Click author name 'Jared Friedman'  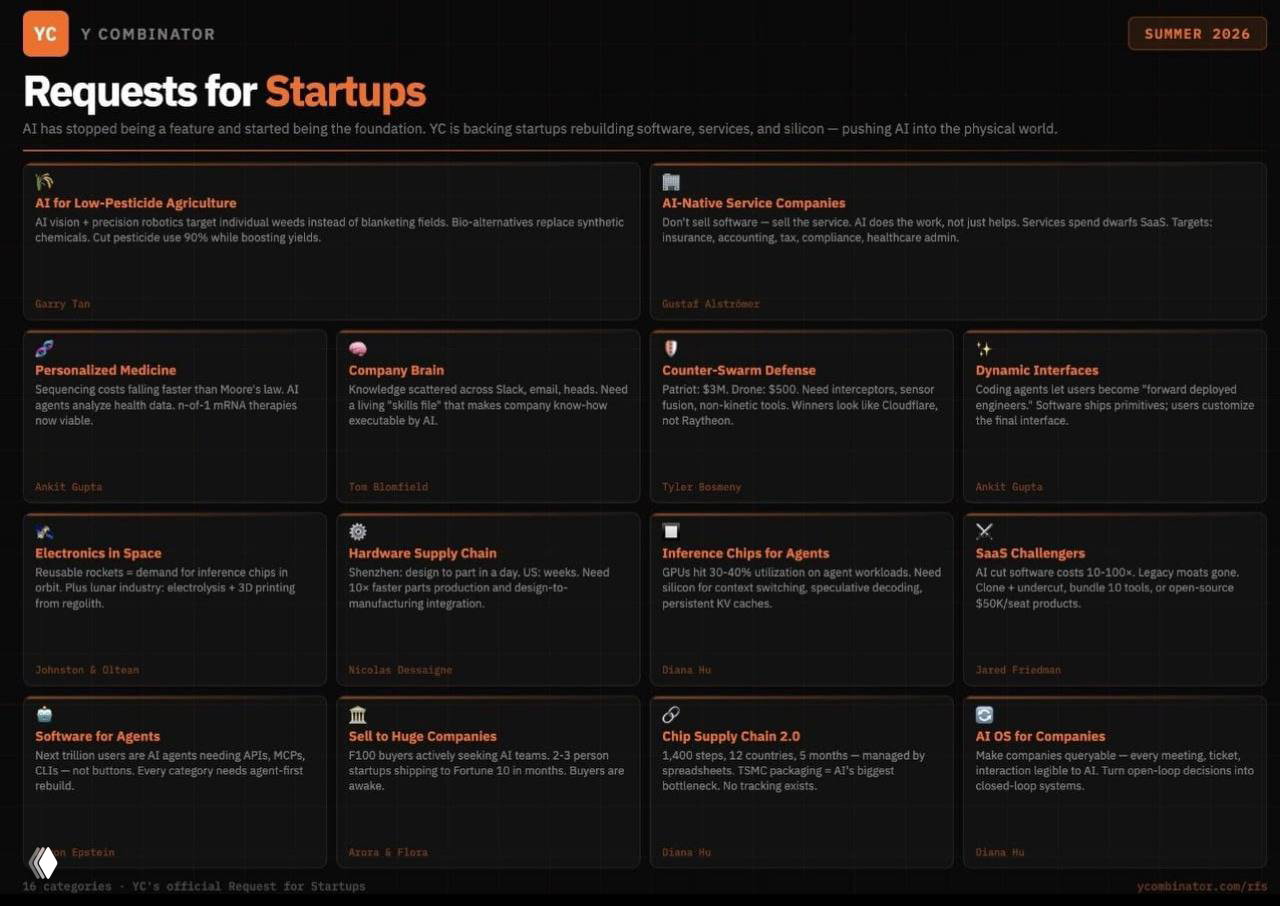[x=1018, y=670]
